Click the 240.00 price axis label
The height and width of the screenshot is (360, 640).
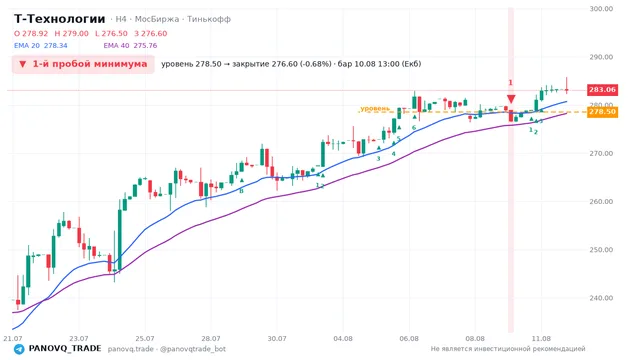(x=601, y=298)
